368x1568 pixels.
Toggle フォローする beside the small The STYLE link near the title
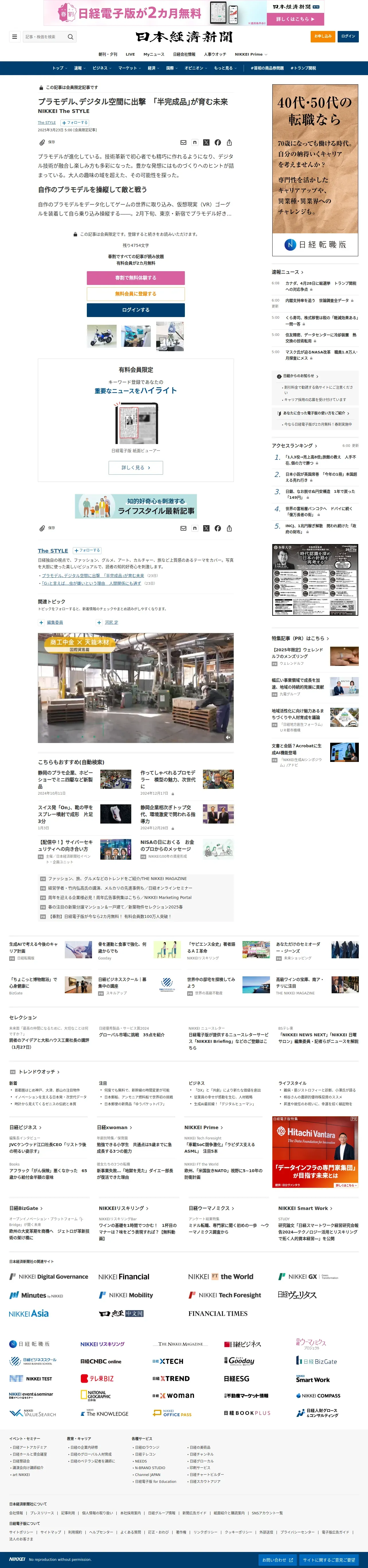coord(74,122)
